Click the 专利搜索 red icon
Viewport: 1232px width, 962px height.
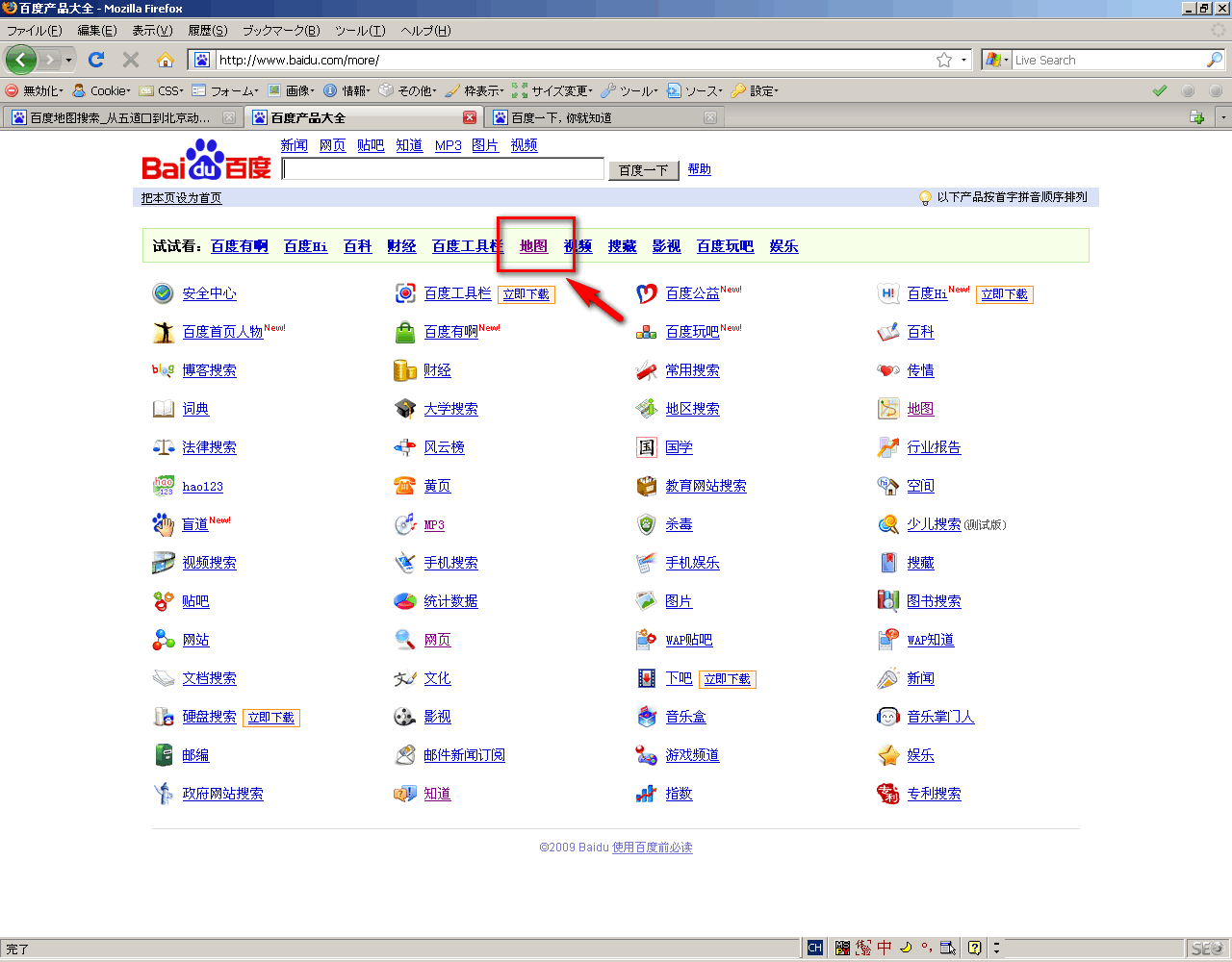pos(888,794)
